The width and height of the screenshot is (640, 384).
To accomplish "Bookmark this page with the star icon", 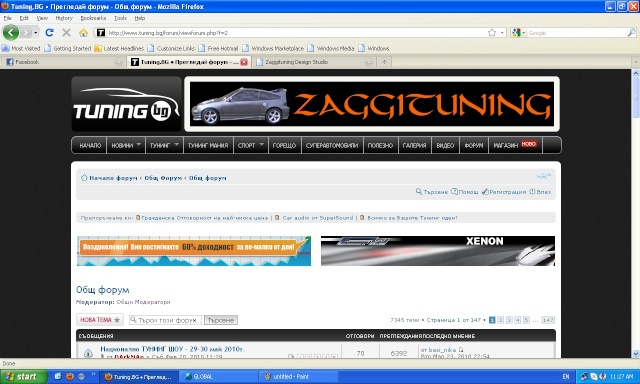I will click(492, 33).
